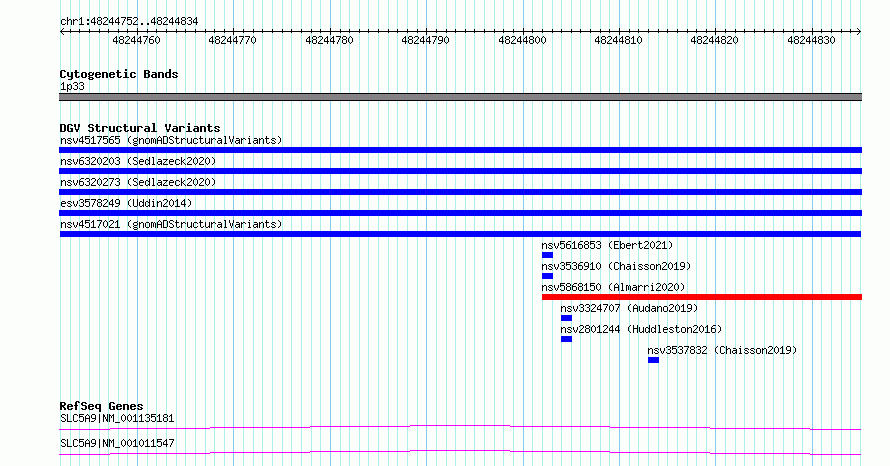The image size is (890, 466).
Task: Open nsv6320273 (Sedlazeck2020) variant label
Action: tap(137, 182)
